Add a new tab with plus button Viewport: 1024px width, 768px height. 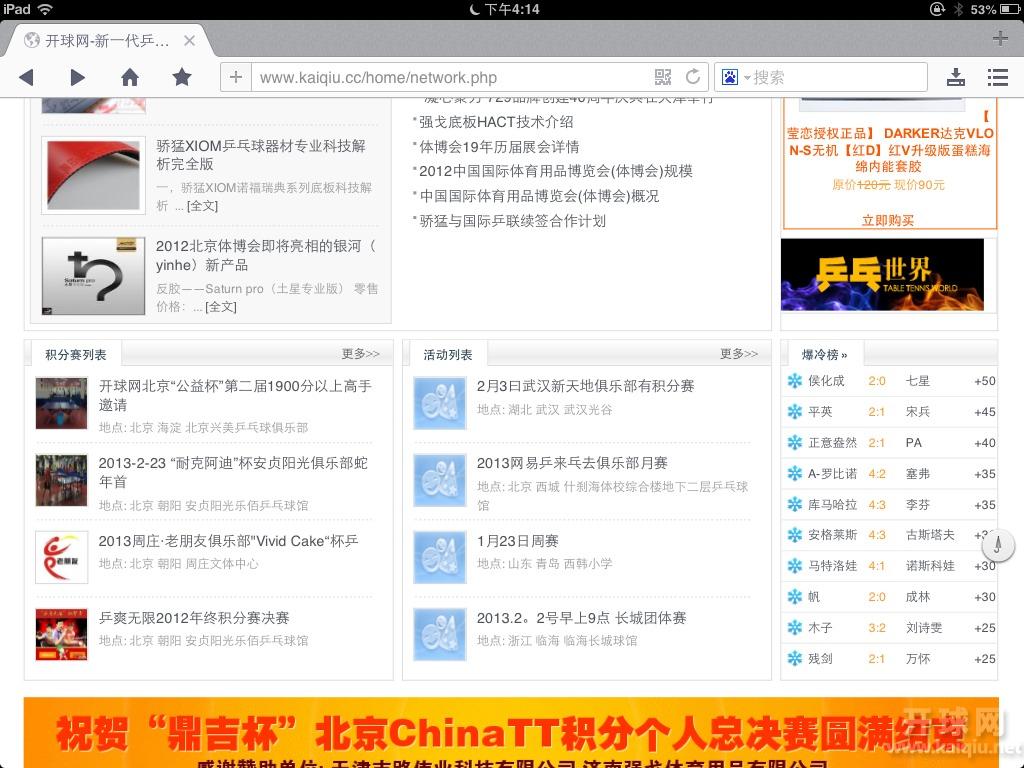coord(1000,39)
